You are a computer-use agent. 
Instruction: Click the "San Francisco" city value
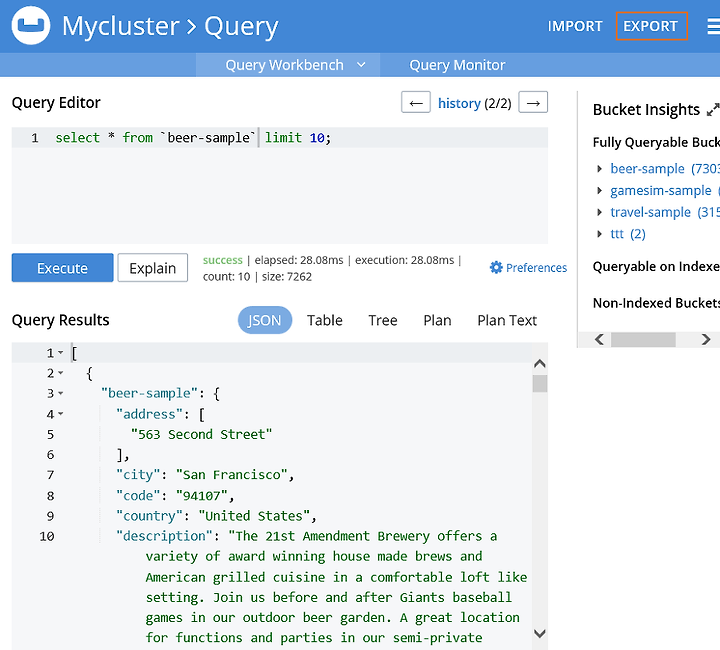[231, 475]
